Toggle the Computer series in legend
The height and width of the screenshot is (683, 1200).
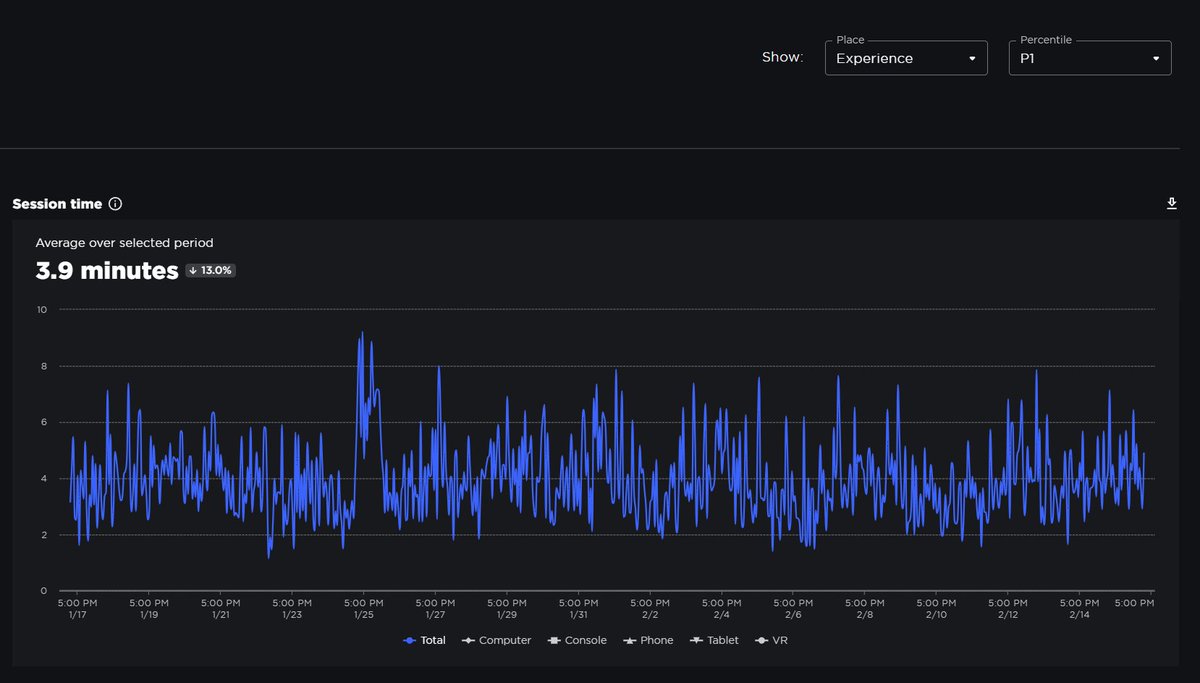(x=496, y=640)
